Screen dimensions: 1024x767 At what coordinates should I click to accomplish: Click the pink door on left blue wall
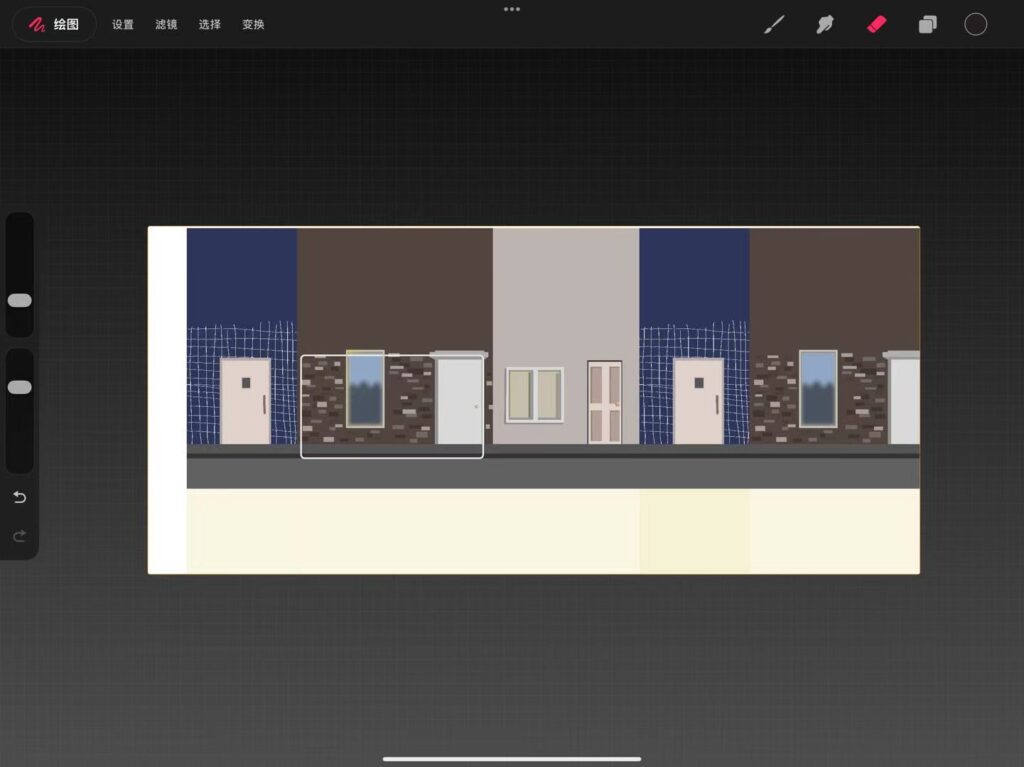(x=246, y=401)
